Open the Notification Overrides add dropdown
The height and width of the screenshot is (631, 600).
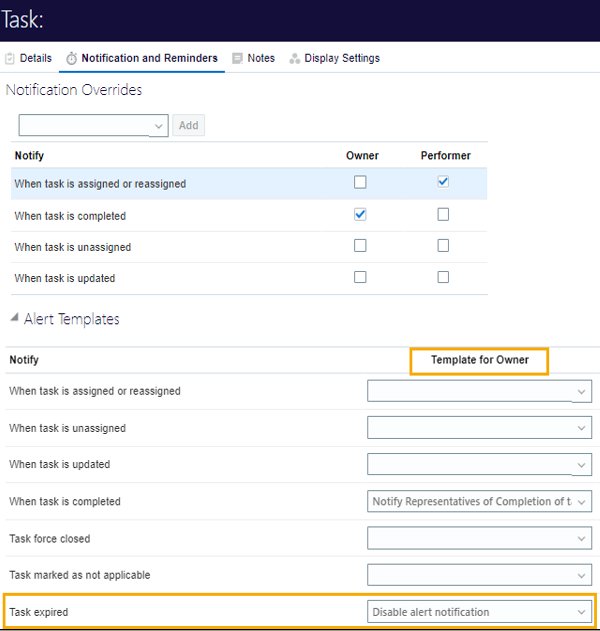tap(93, 126)
